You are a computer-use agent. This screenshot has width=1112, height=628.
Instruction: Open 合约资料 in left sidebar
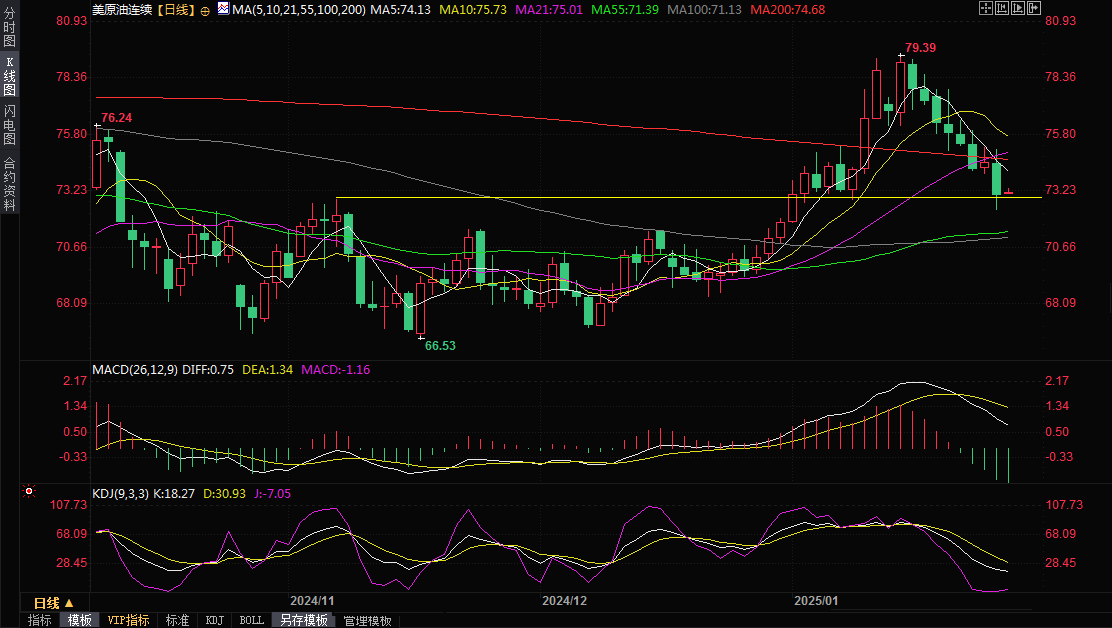(x=9, y=184)
